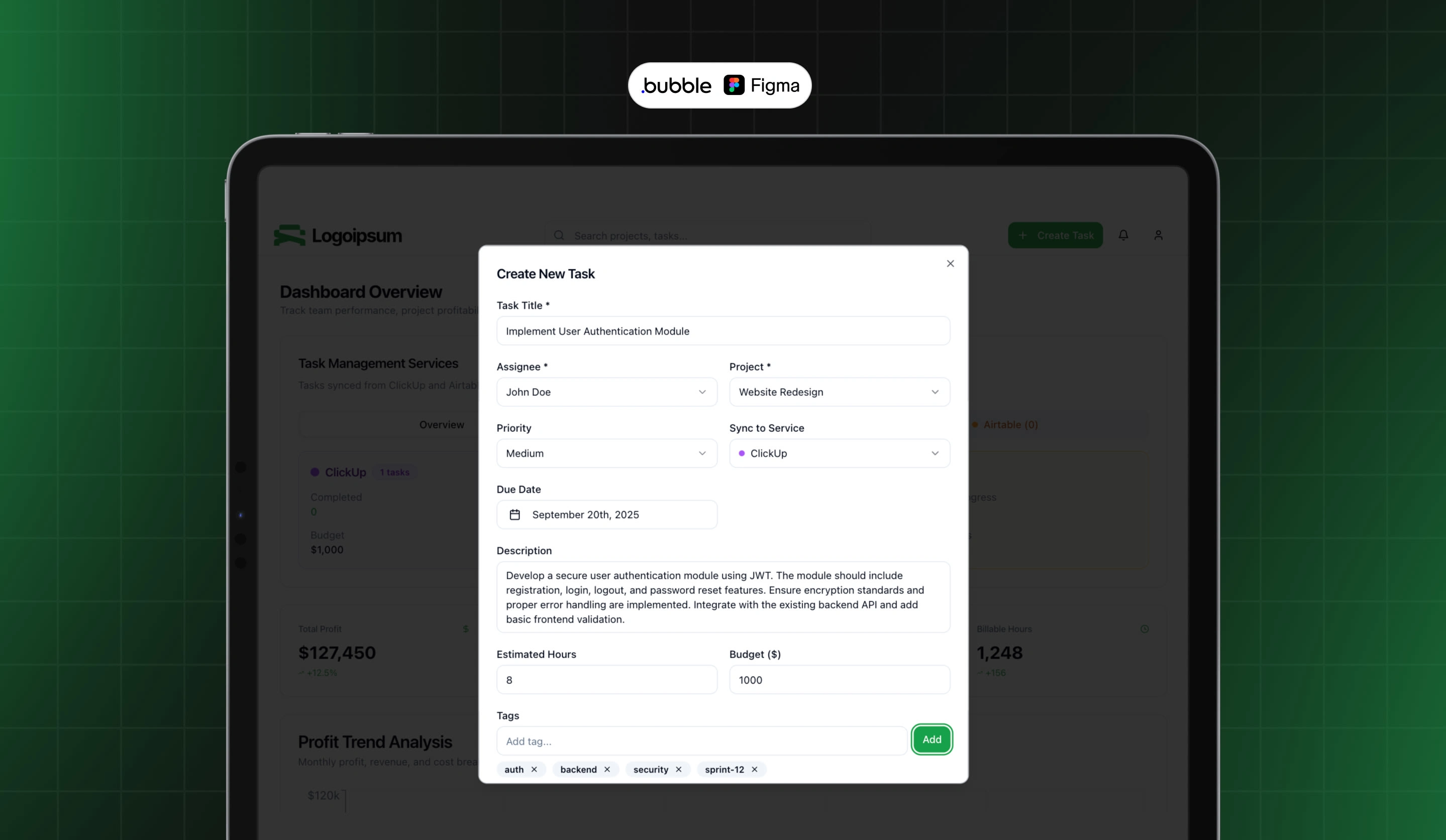Screen dimensions: 1446x840
Task: Open the Assignee dropdown showing John Doe
Action: 606,392
